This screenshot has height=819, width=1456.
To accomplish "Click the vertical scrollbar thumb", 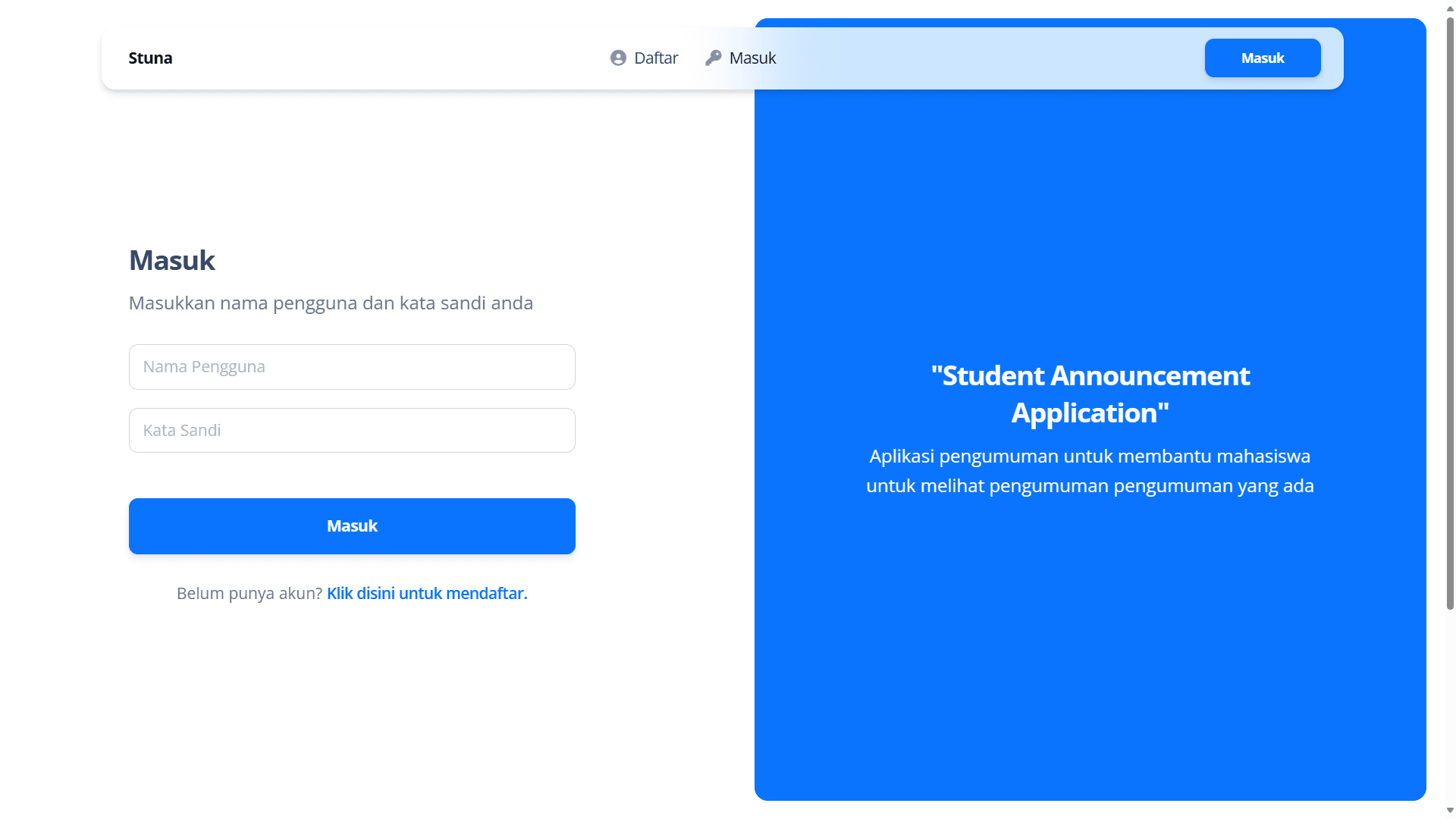I will pyautogui.click(x=1450, y=303).
